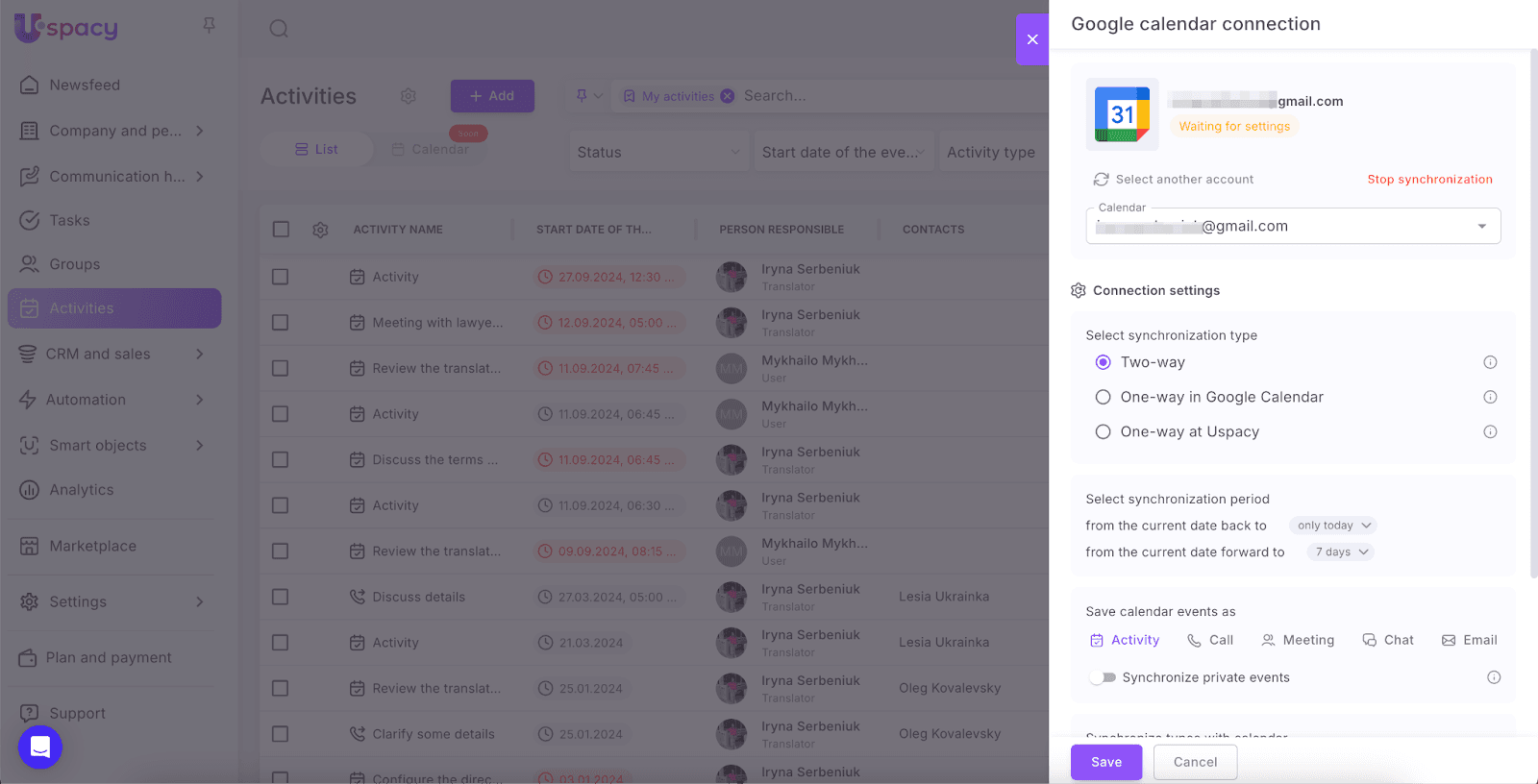Select the Meeting event type tab
Screen dimensions: 1538x784
[1298, 640]
